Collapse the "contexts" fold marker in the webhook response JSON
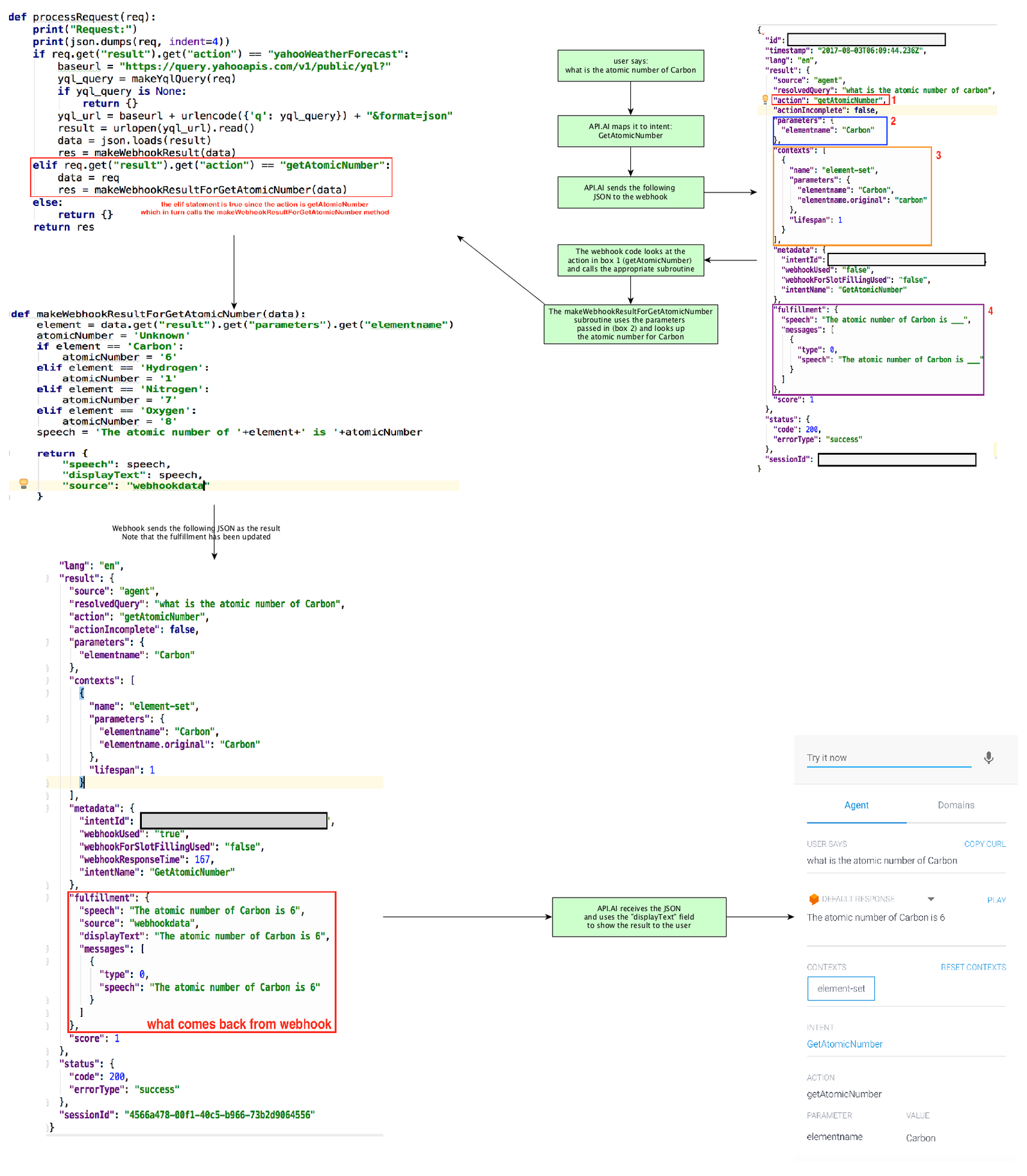This screenshot has width=1027, height=1176. click(x=47, y=680)
